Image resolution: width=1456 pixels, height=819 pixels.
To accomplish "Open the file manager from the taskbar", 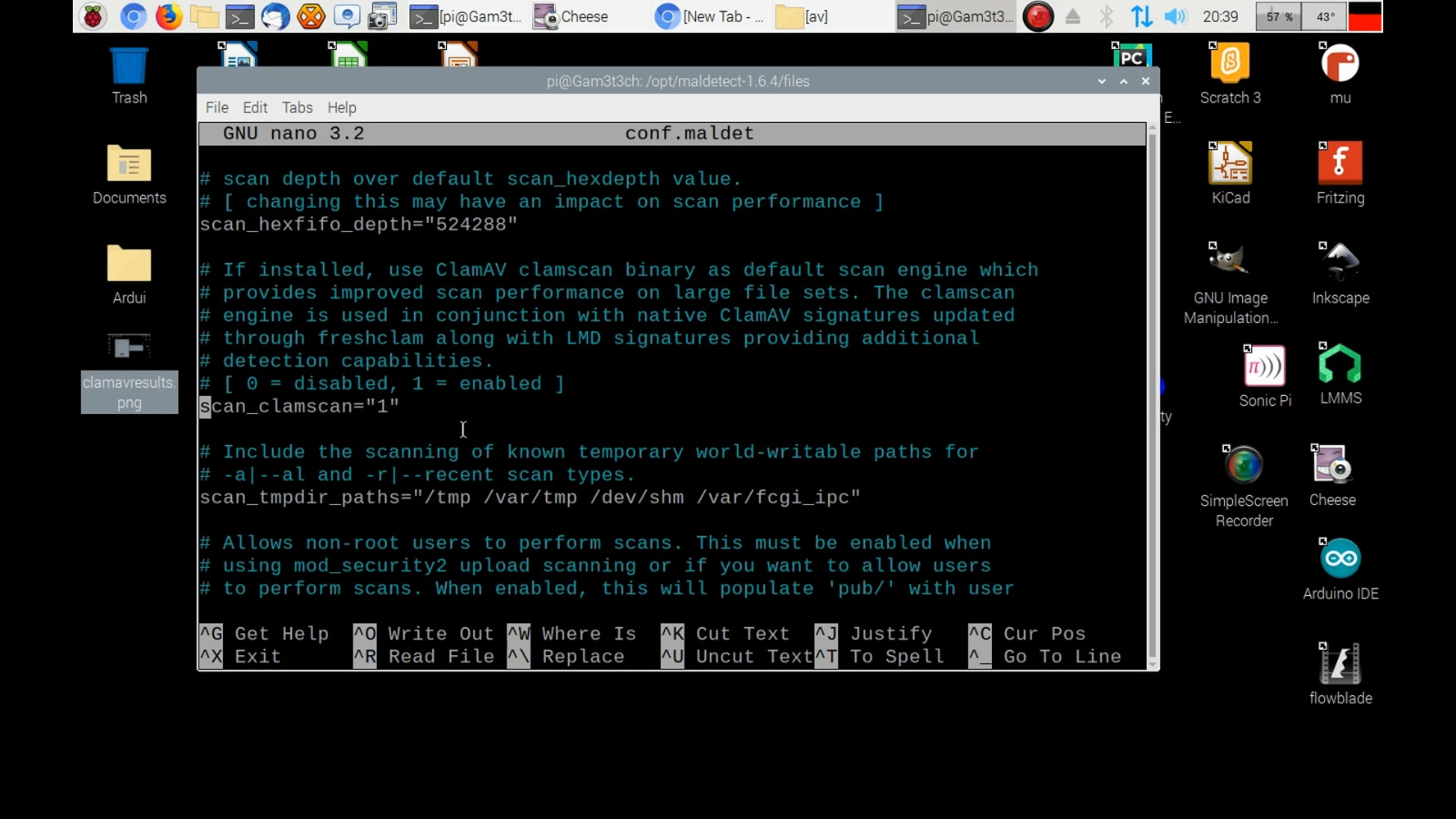I will pos(205,16).
